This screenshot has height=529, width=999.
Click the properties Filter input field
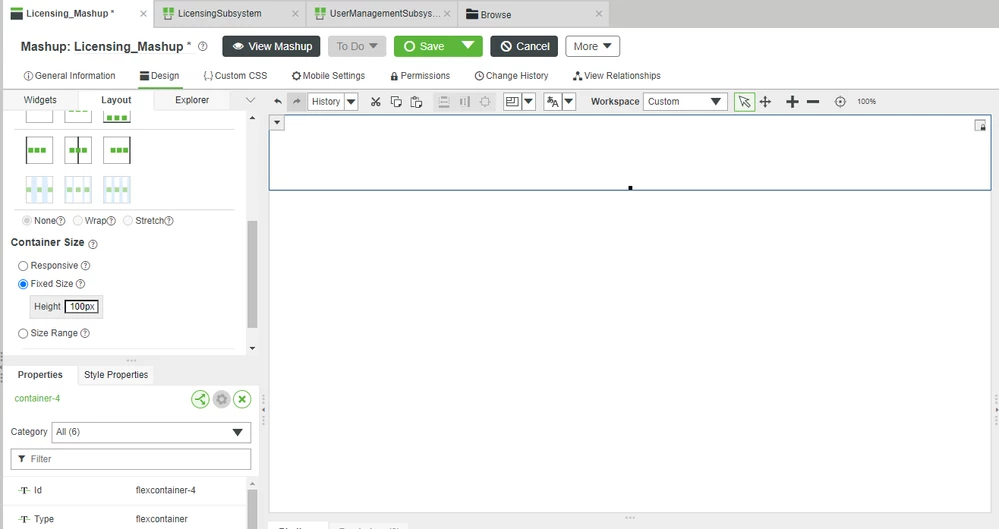(x=131, y=459)
